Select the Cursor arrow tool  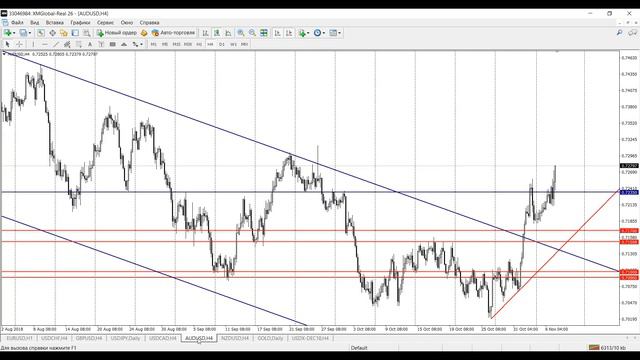click(x=7, y=44)
